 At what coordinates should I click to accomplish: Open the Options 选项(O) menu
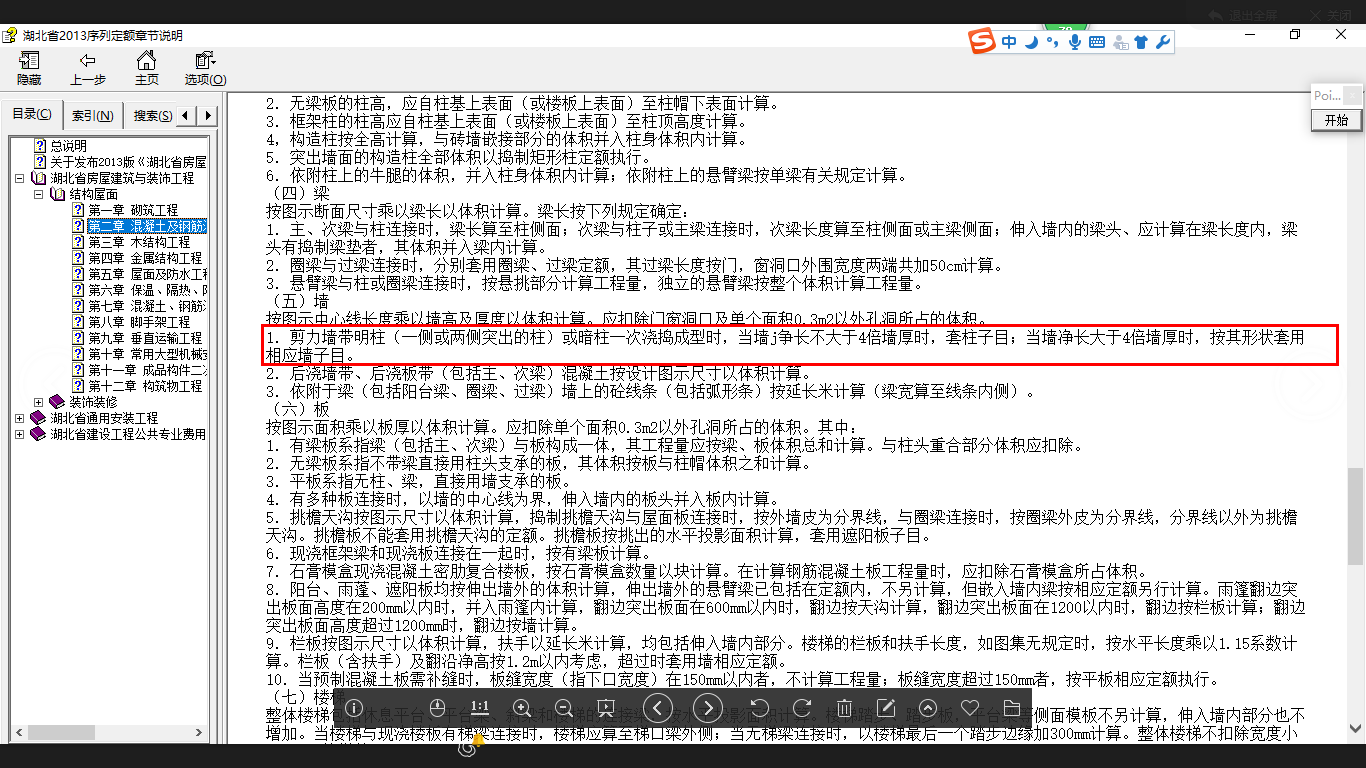point(205,69)
